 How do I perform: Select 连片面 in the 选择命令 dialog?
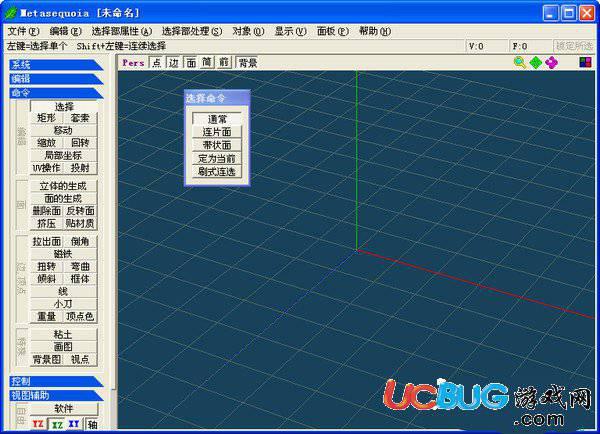[x=217, y=132]
